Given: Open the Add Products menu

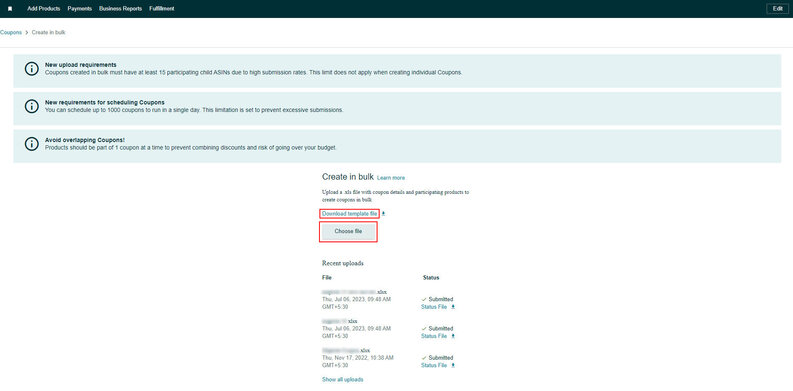Looking at the screenshot, I should point(43,9).
